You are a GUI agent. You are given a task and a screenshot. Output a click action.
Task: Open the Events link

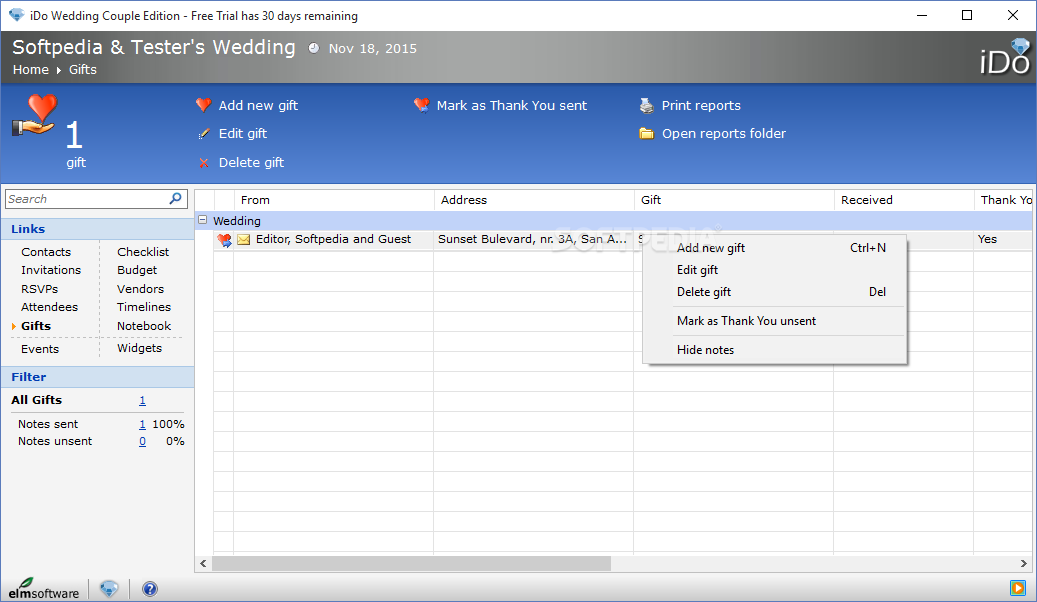point(40,349)
